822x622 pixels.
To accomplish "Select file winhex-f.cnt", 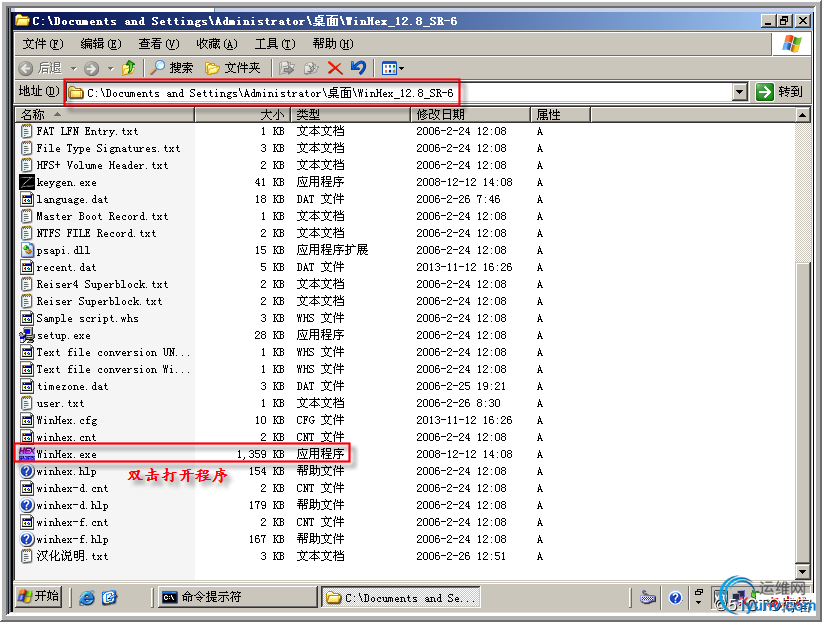I will point(72,522).
